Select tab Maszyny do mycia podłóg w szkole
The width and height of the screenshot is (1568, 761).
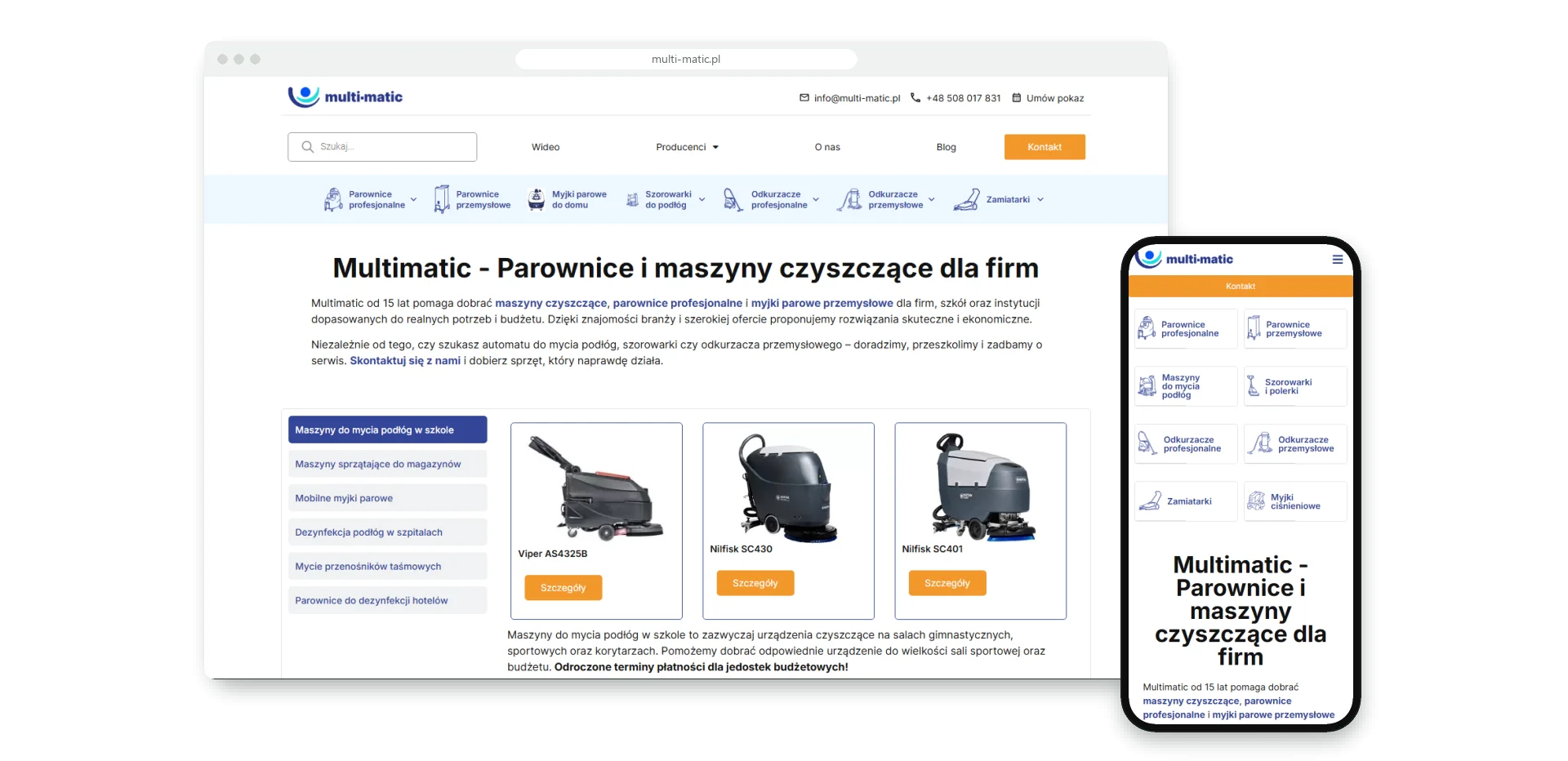[x=388, y=429]
